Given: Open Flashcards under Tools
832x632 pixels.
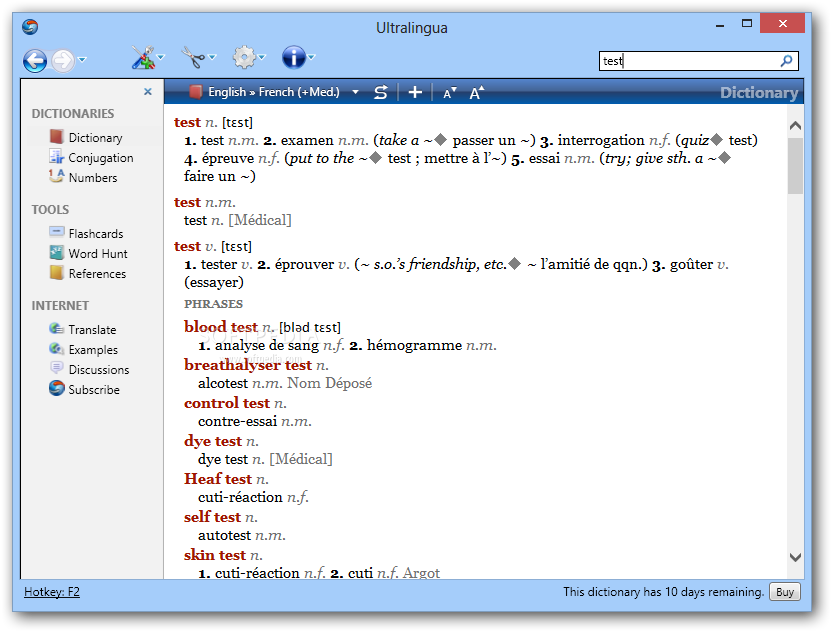Looking at the screenshot, I should click(x=96, y=234).
